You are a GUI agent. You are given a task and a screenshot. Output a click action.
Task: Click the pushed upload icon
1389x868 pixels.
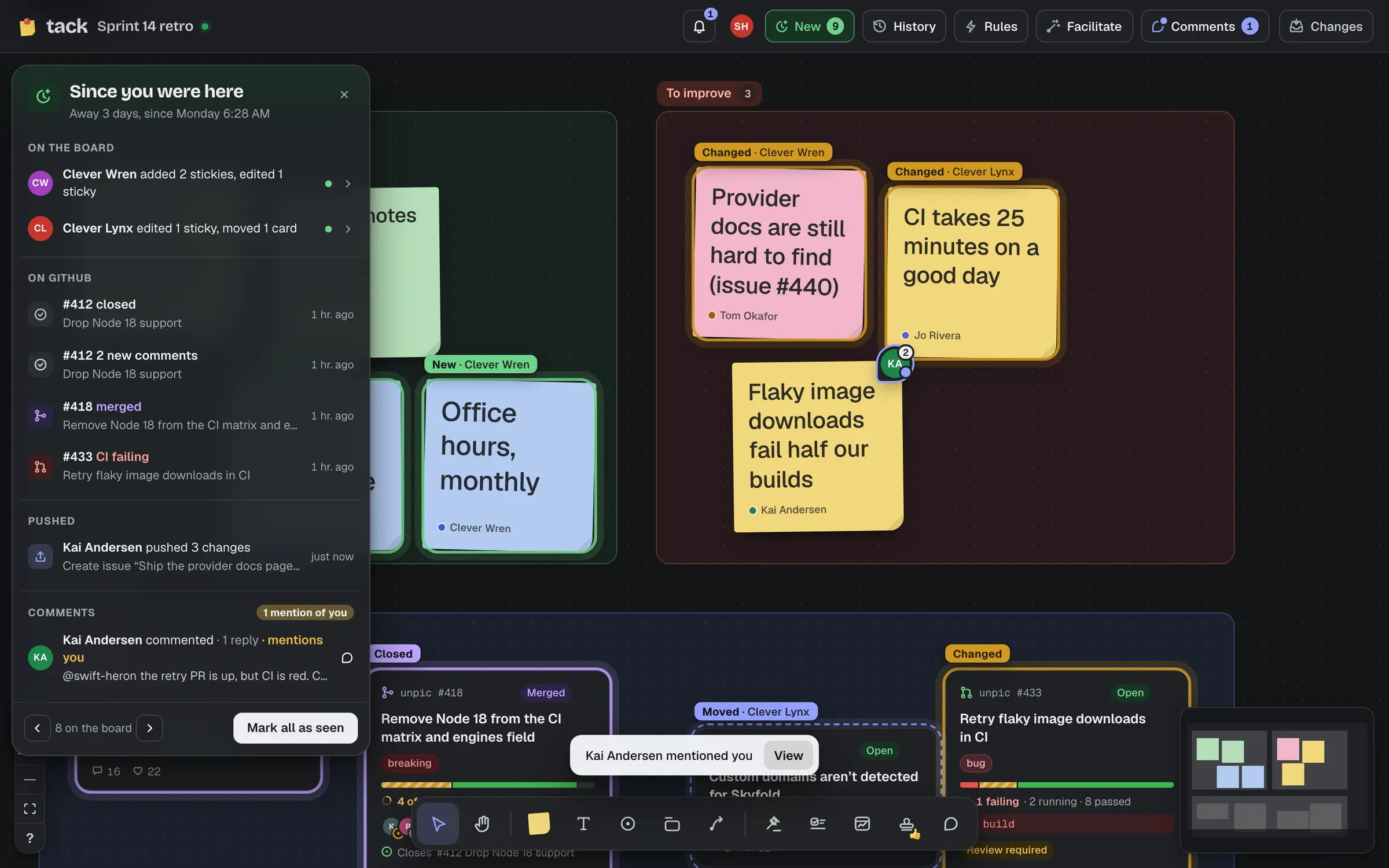41,556
